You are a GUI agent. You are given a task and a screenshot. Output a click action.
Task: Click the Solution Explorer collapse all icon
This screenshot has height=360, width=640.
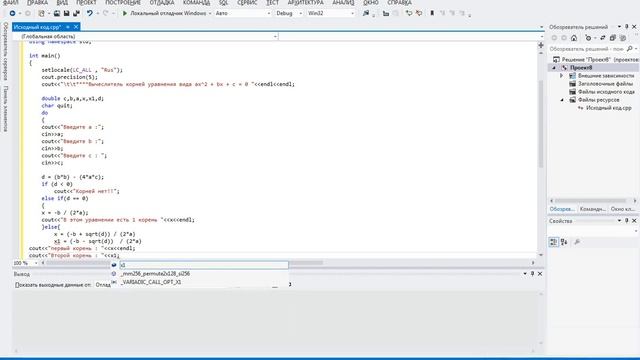(613, 38)
